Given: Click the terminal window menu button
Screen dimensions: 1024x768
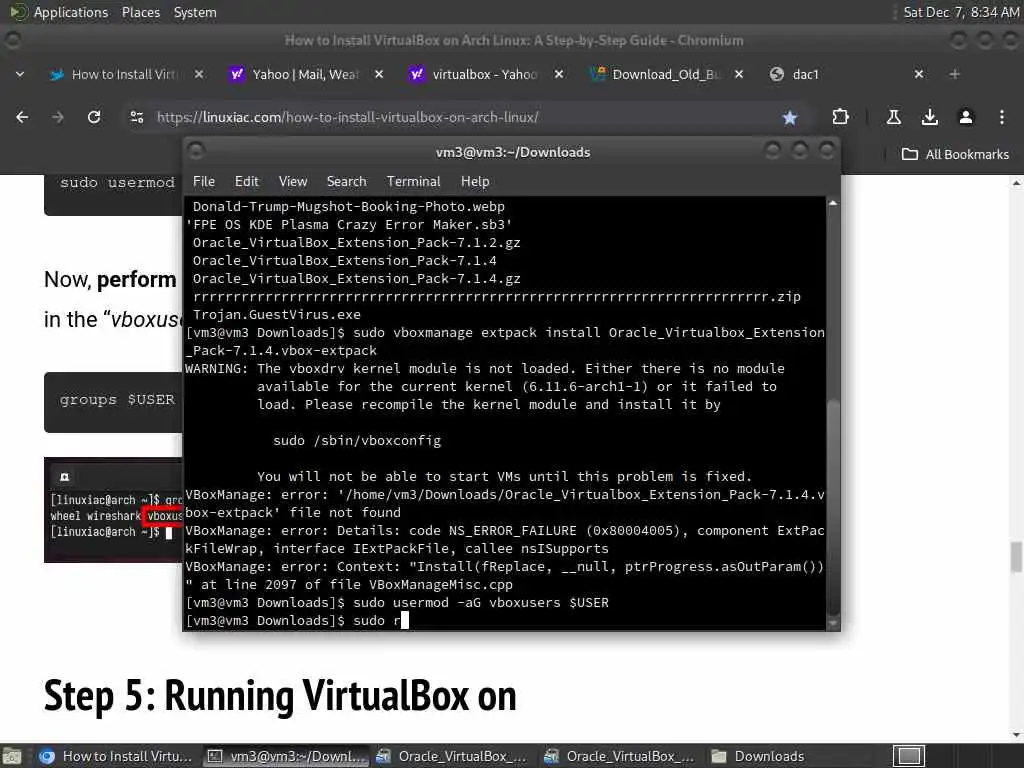Looking at the screenshot, I should [196, 152].
